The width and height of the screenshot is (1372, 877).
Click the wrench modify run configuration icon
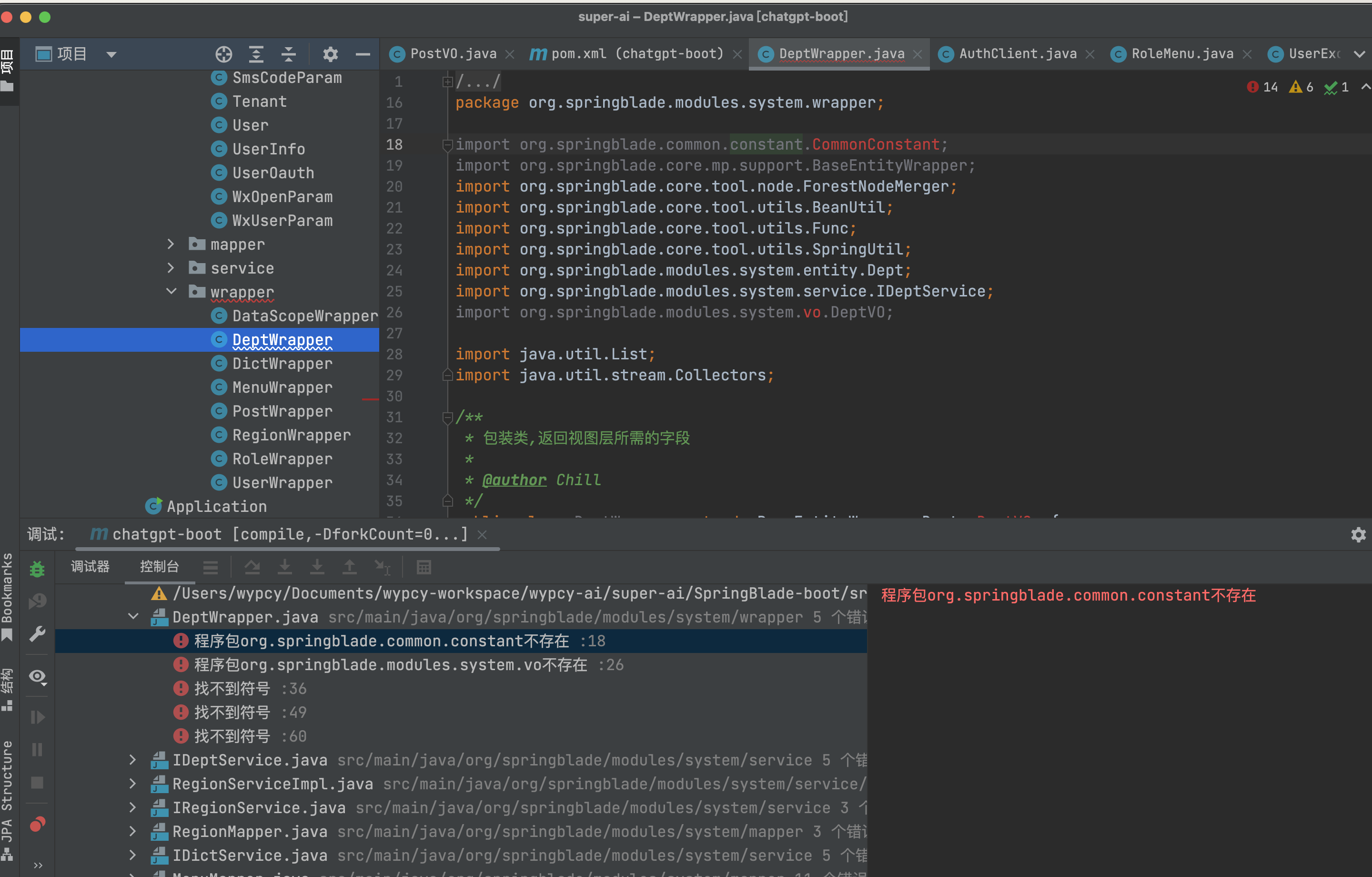tap(38, 633)
